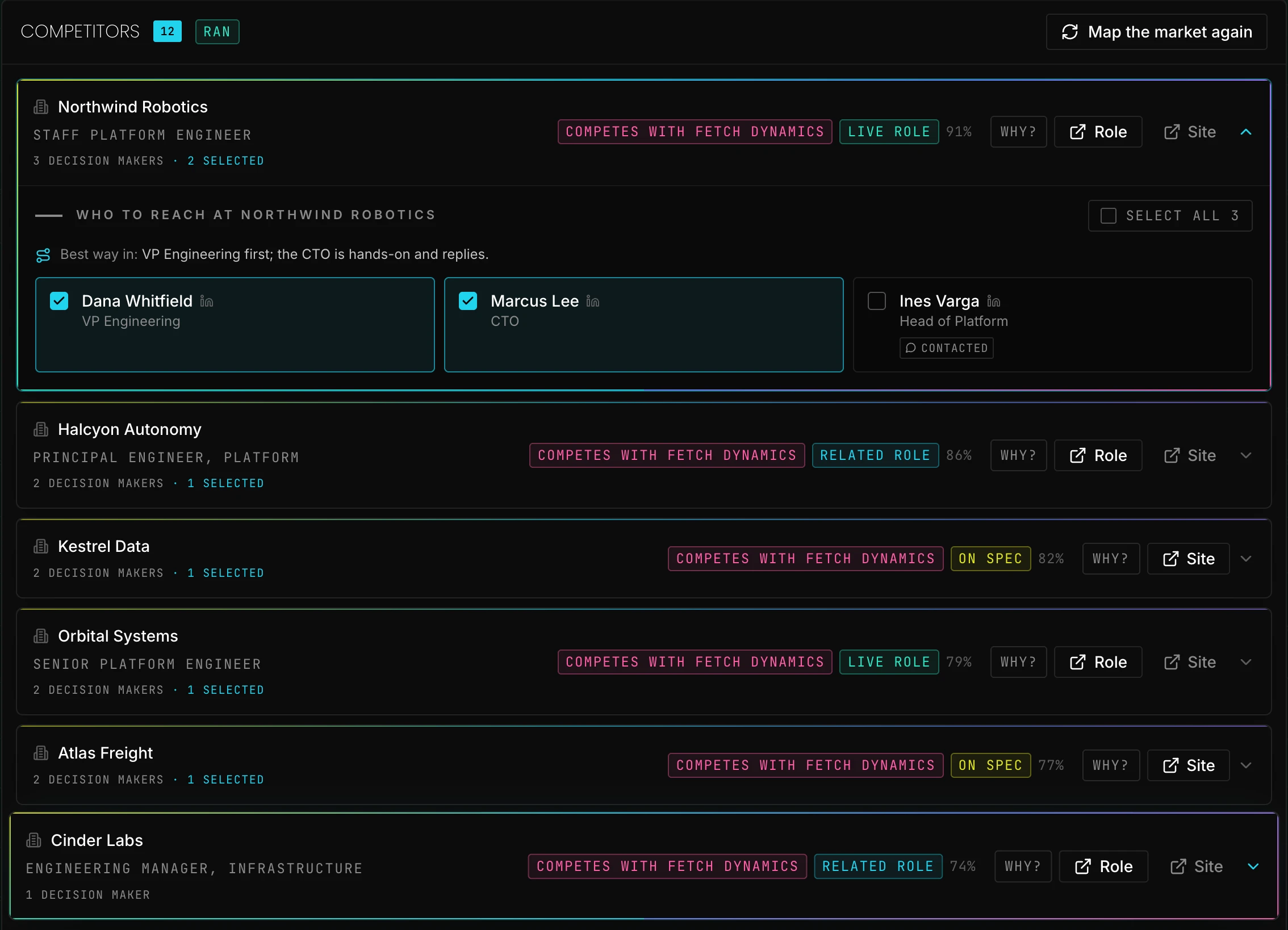This screenshot has width=1288, height=930.
Task: Open Ines Varga's LinkedIn icon
Action: [x=994, y=301]
